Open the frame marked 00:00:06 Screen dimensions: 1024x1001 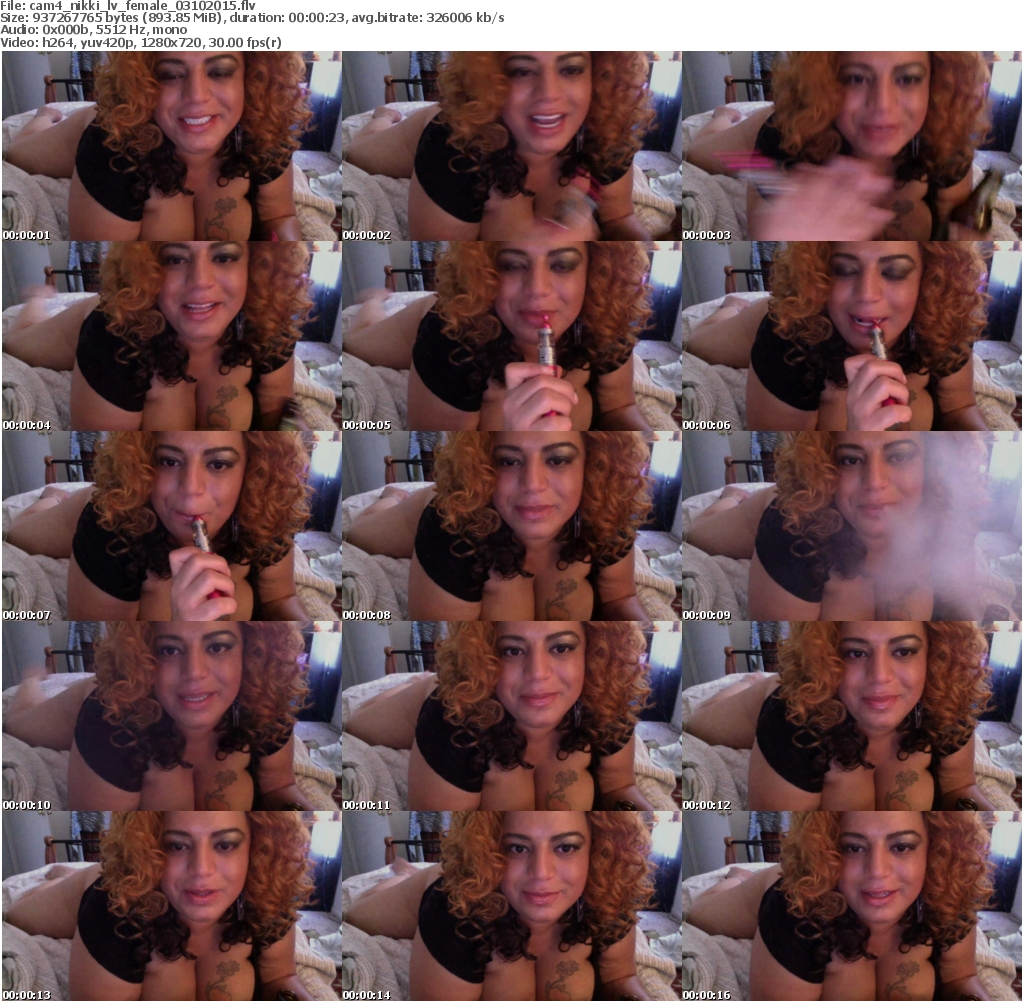click(x=852, y=336)
